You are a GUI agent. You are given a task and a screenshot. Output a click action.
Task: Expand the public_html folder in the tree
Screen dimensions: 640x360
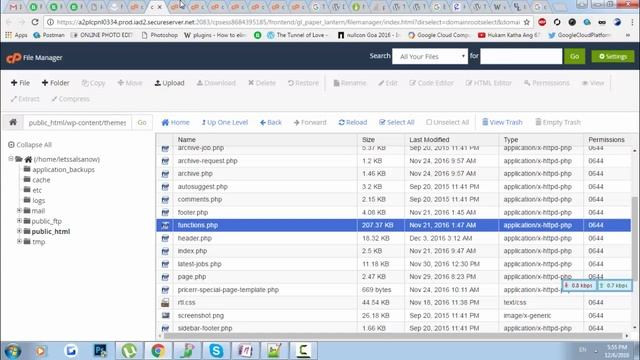pos(19,231)
